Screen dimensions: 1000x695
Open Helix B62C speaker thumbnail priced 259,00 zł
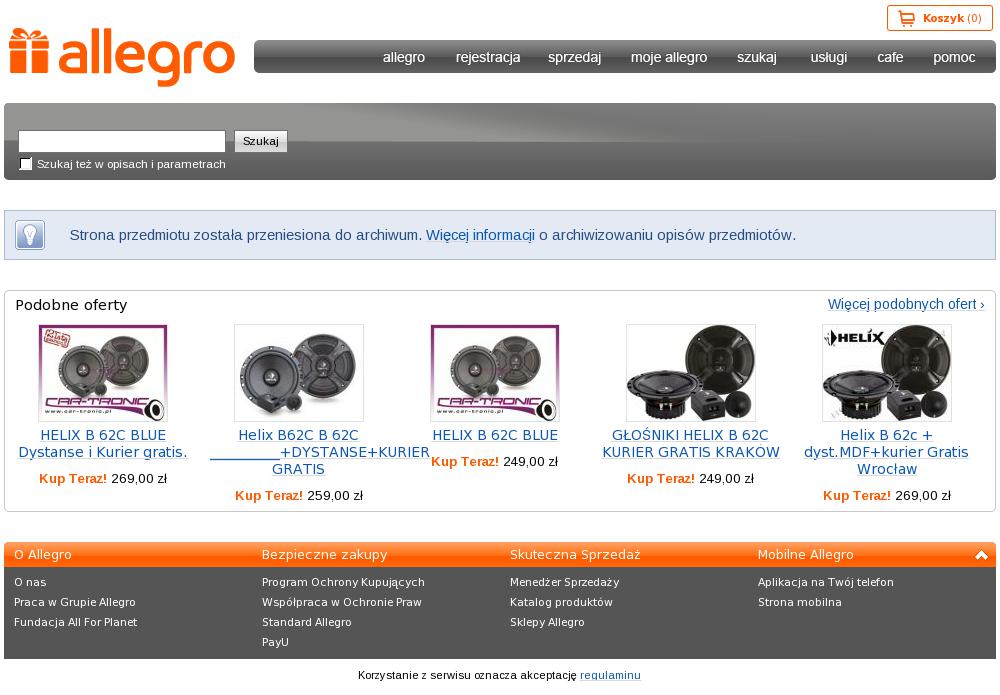pos(298,373)
